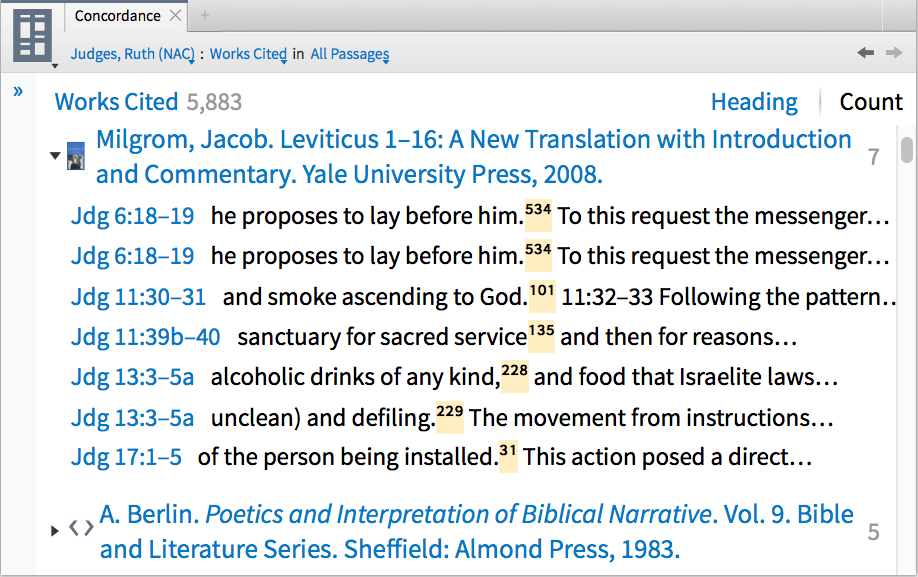Navigate back with left arrow
The height and width of the screenshot is (577, 918).
866,53
